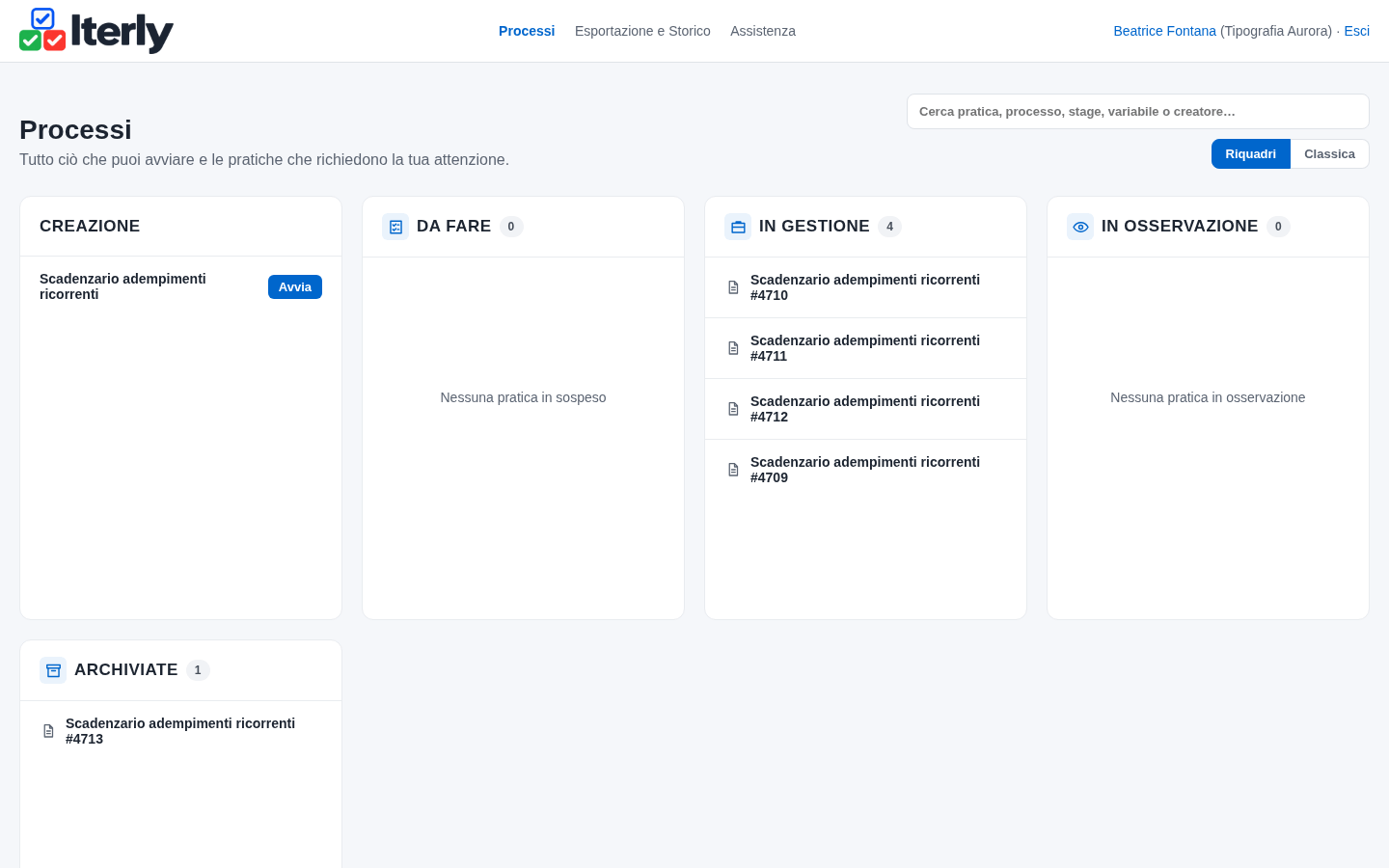Switch to Riquadri view
Screen dimensions: 1389x868
[1250, 154]
